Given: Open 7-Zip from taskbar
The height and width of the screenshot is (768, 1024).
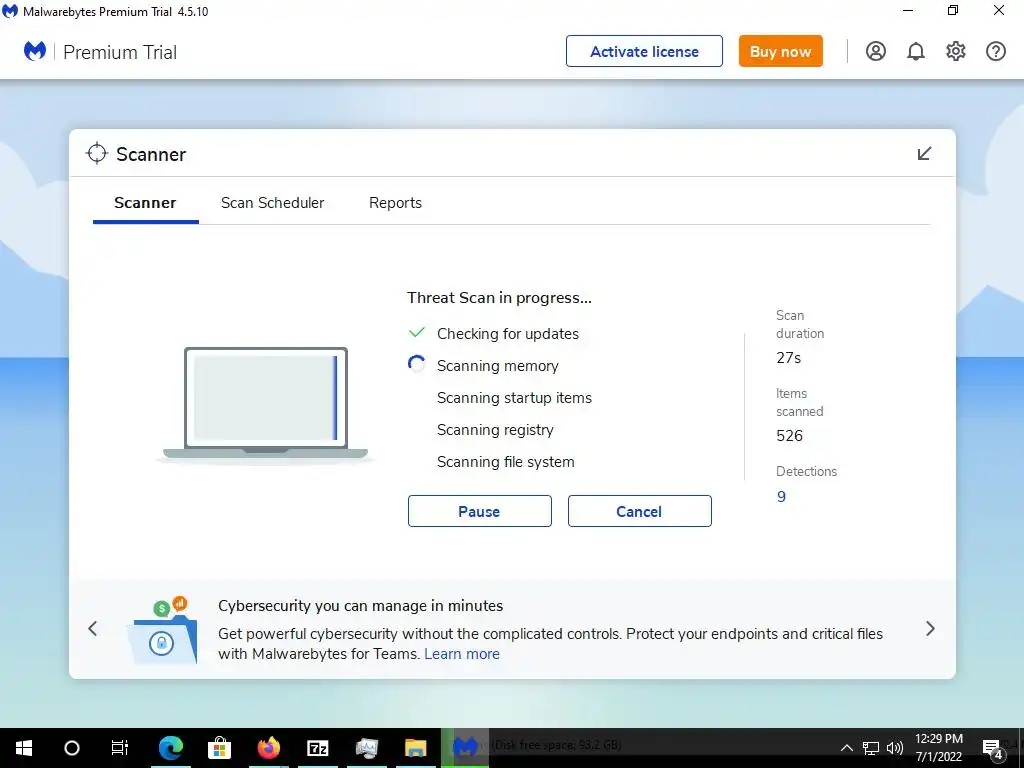Looking at the screenshot, I should [x=317, y=748].
